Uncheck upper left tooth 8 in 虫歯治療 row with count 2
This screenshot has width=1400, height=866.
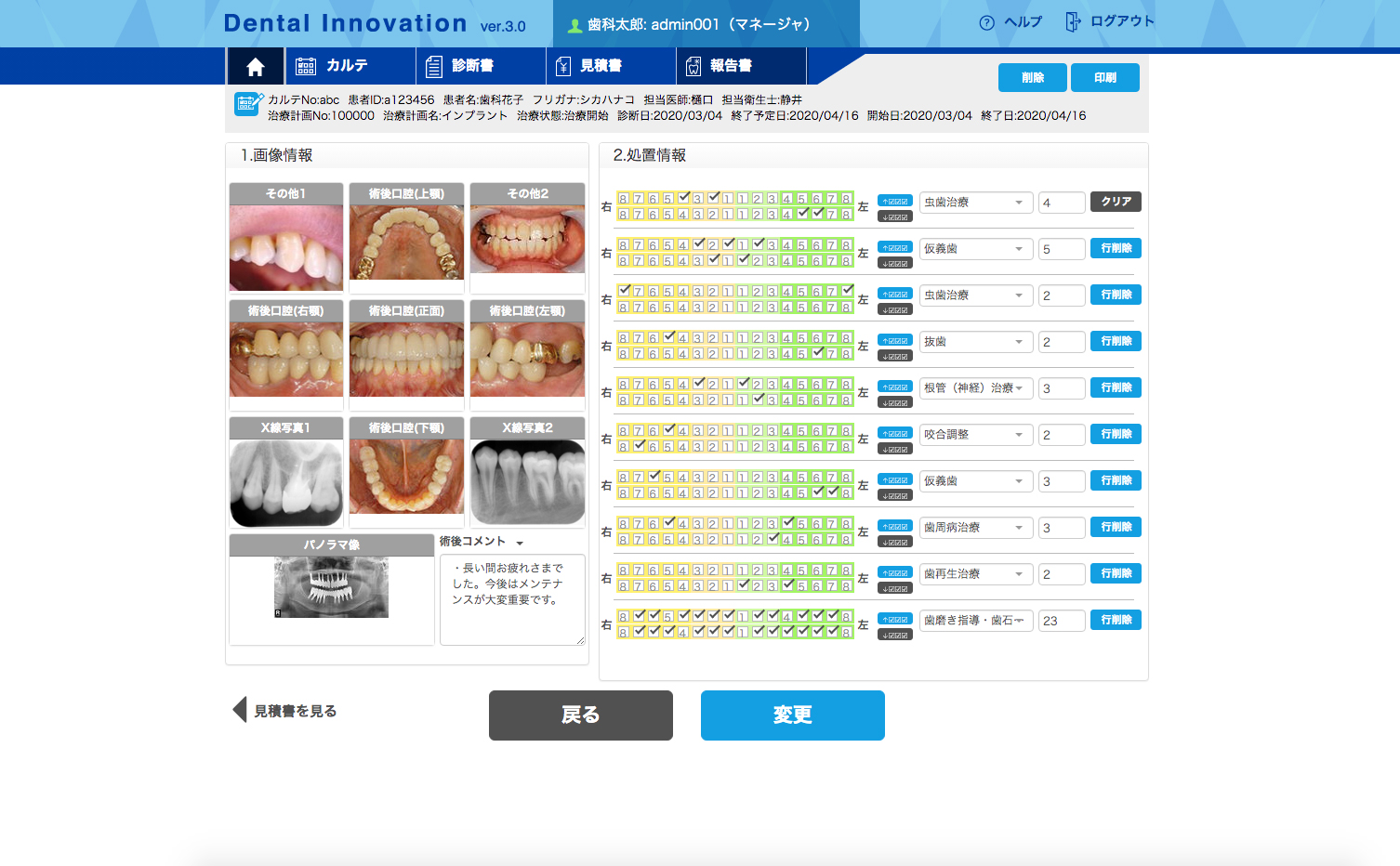coord(847,291)
